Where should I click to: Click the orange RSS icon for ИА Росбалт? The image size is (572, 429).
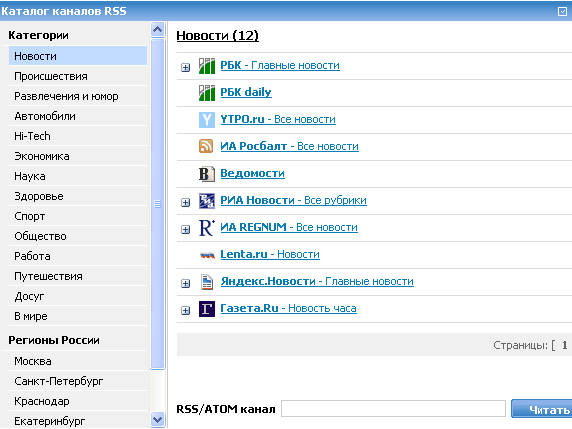click(x=206, y=146)
